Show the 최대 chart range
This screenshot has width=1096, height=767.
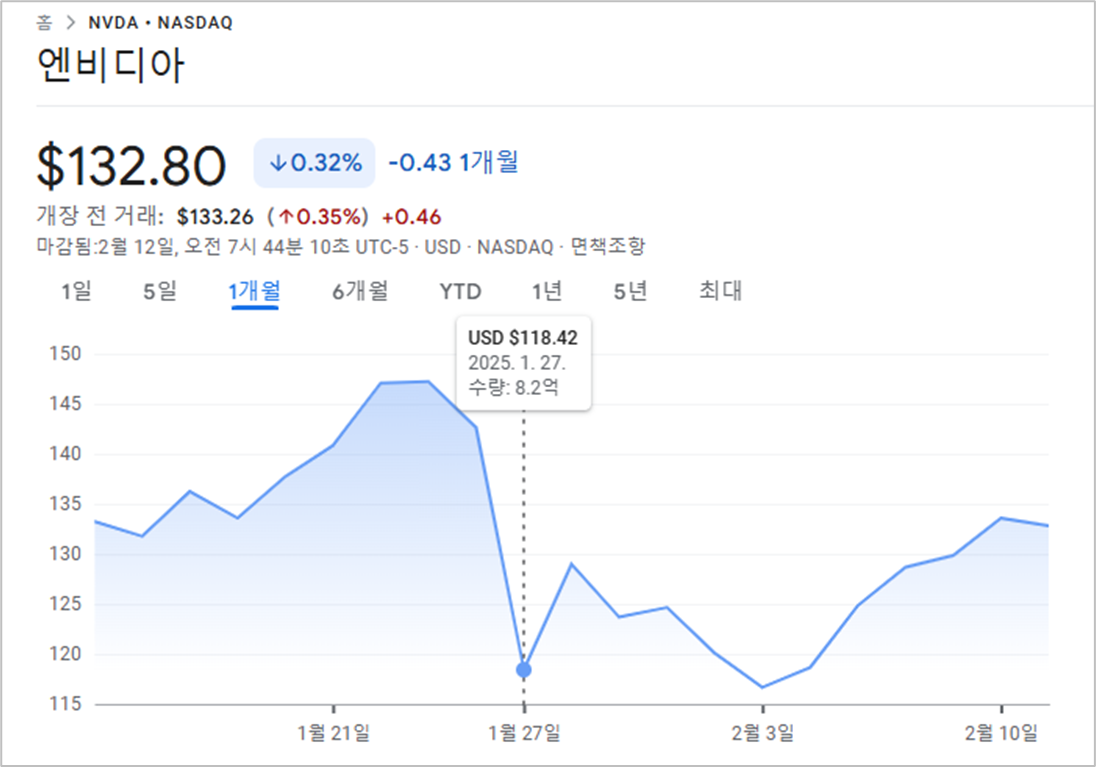(721, 291)
